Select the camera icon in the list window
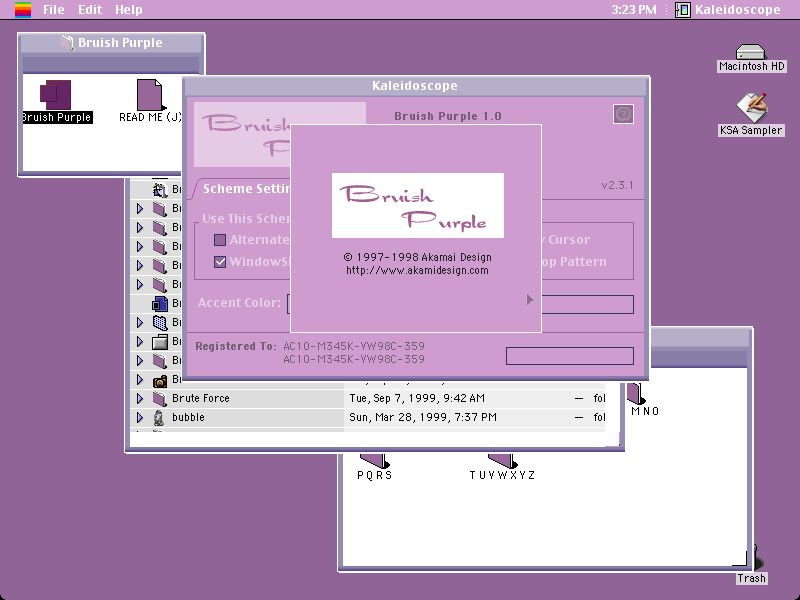Image resolution: width=800 pixels, height=600 pixels. (x=160, y=380)
